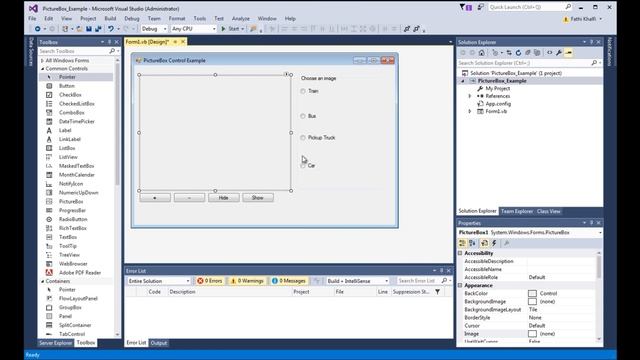Click the highlighted Preview Selected Items icon
640x360 pixels.
568,53
